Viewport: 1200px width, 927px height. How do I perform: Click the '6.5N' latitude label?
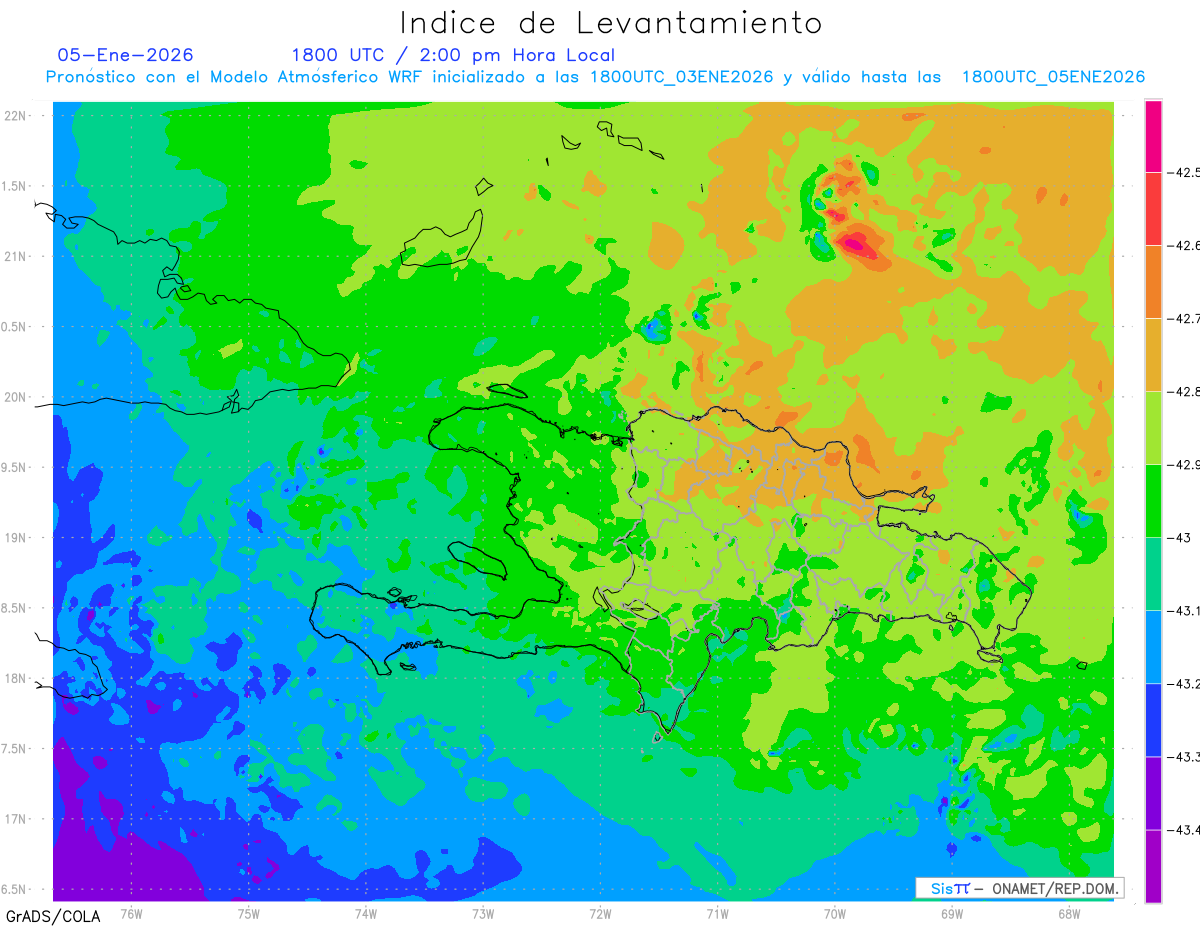point(15,890)
